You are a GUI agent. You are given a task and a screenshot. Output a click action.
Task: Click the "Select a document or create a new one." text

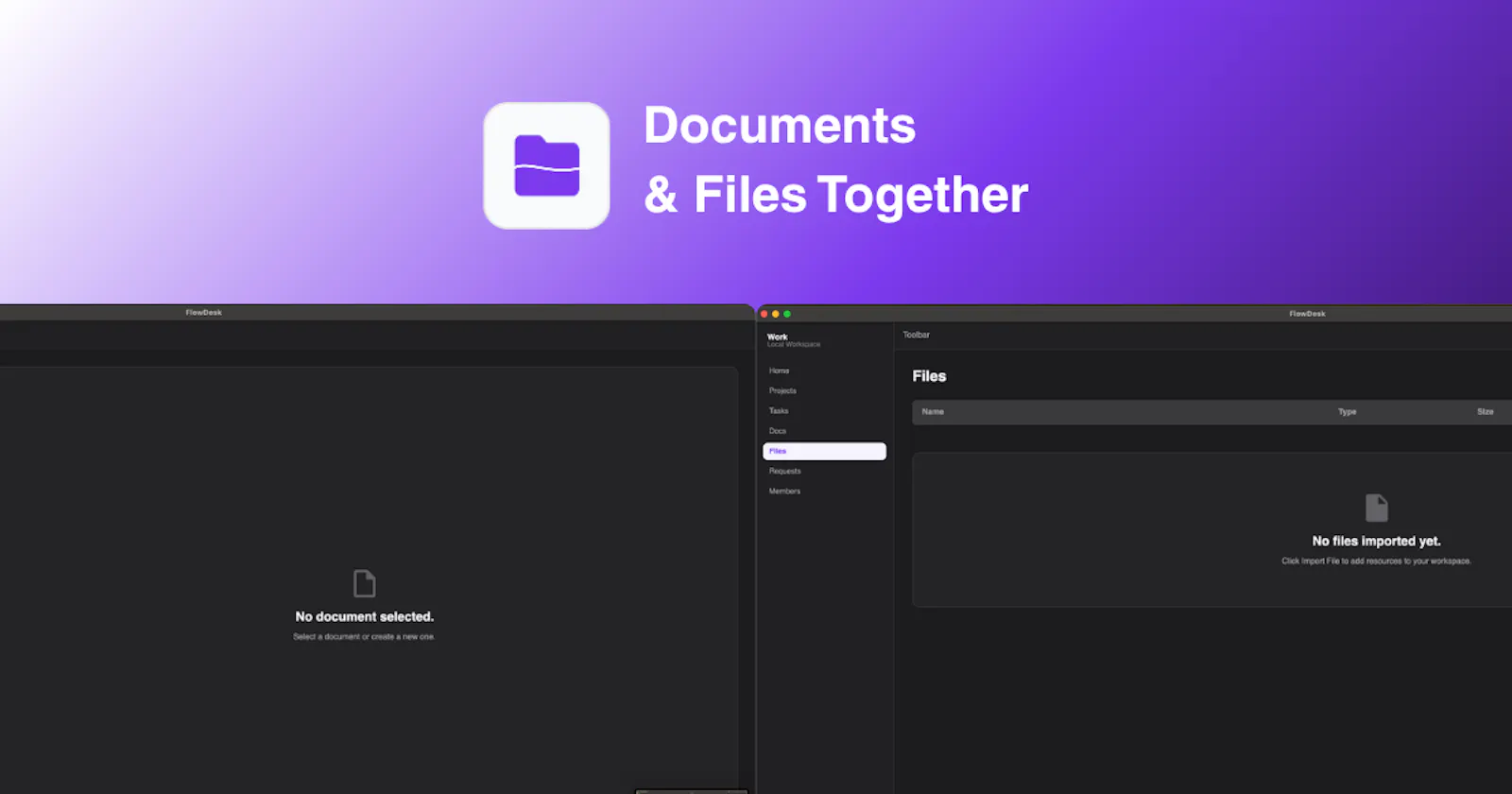[364, 637]
